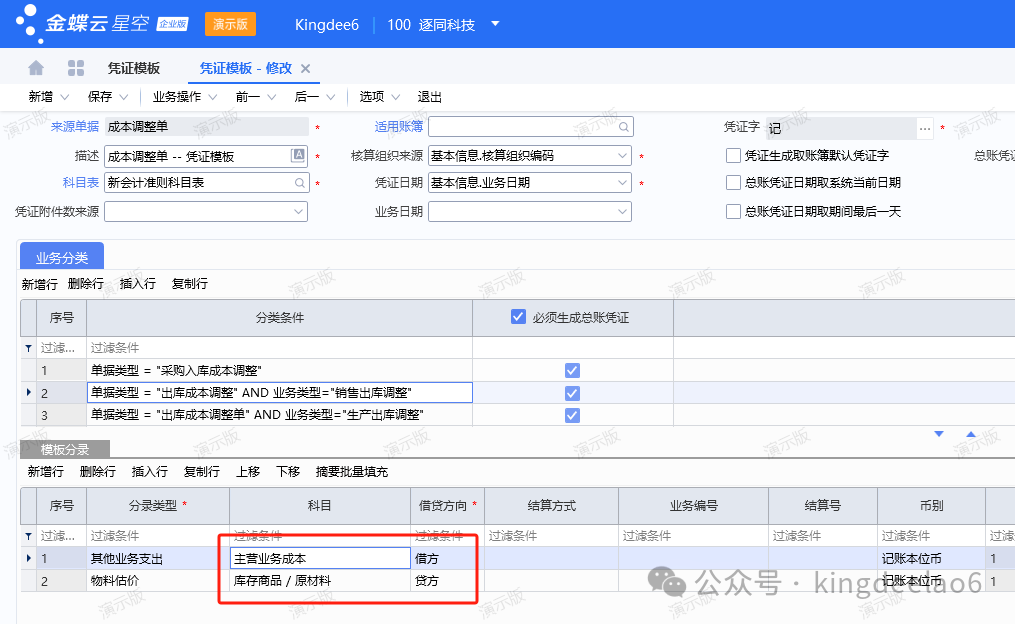Open the app grid menu icon
This screenshot has height=624, width=1015.
[76, 68]
